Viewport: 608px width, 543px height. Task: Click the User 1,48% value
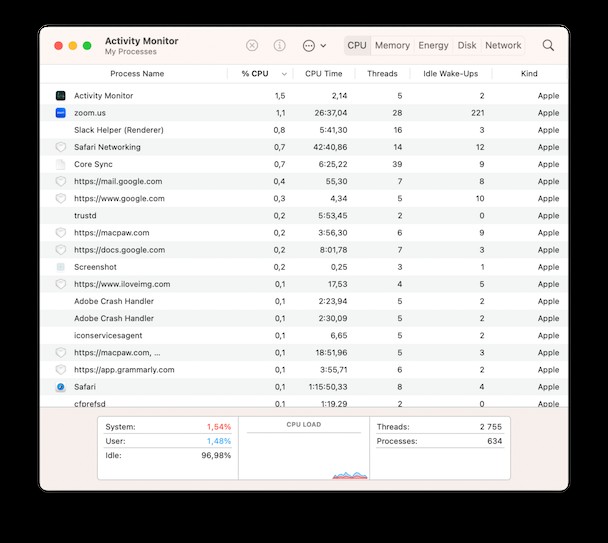219,441
